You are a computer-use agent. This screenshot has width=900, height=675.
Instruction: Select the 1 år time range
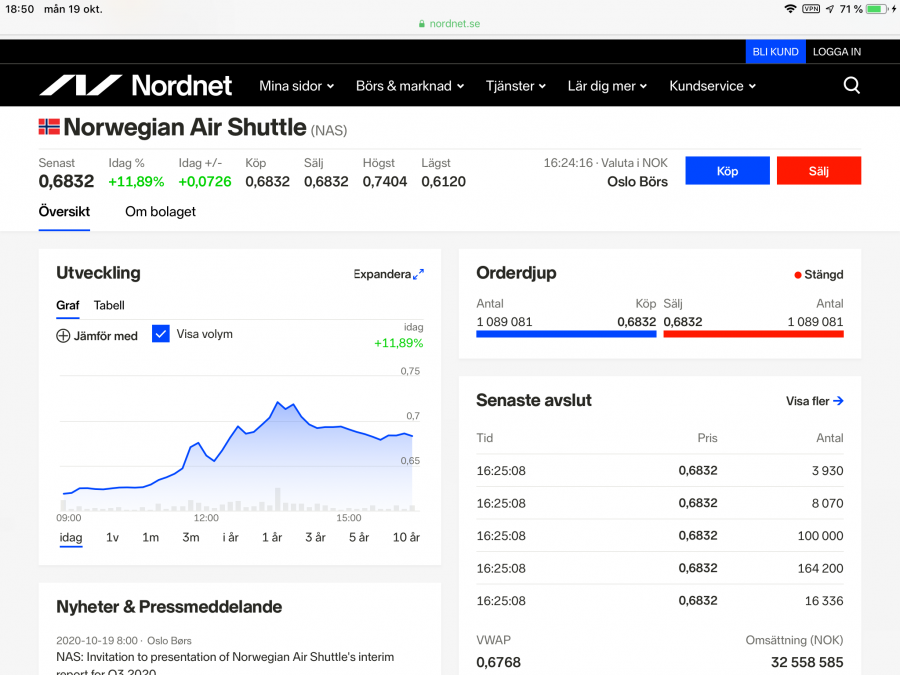click(272, 537)
